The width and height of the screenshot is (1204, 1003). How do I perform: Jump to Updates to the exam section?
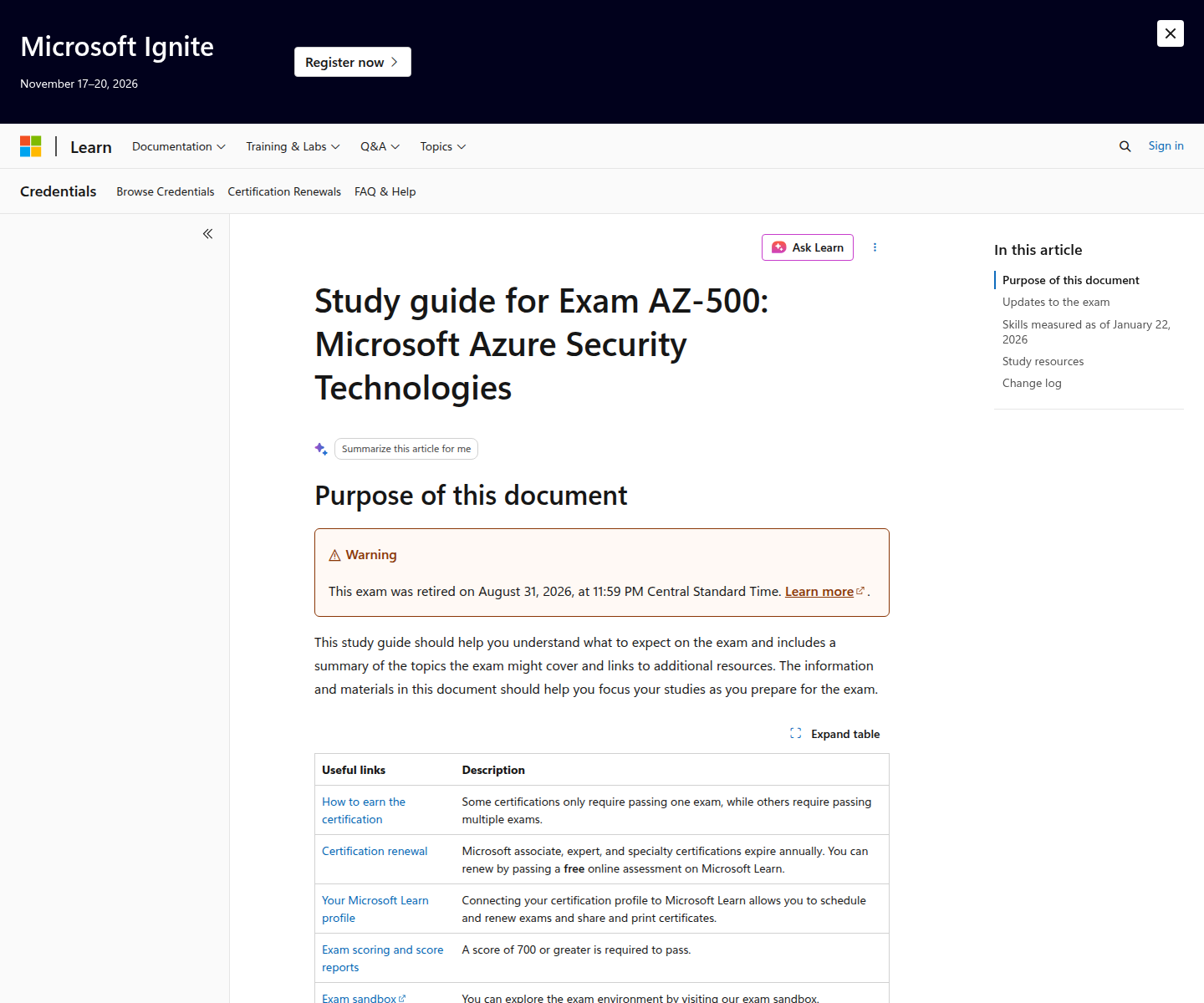1056,302
